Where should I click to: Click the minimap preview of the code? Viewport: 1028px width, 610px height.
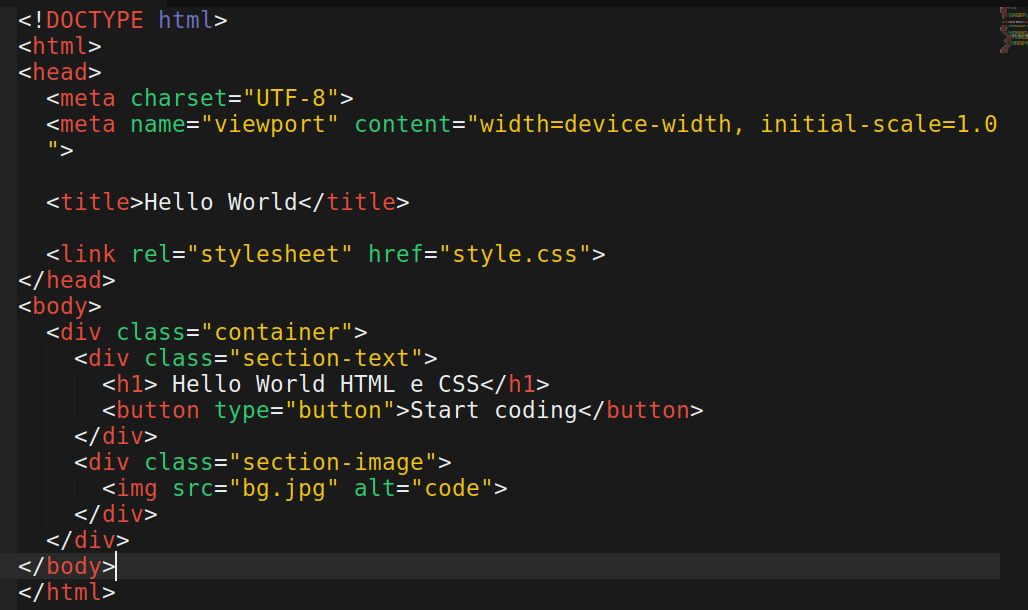click(1013, 30)
